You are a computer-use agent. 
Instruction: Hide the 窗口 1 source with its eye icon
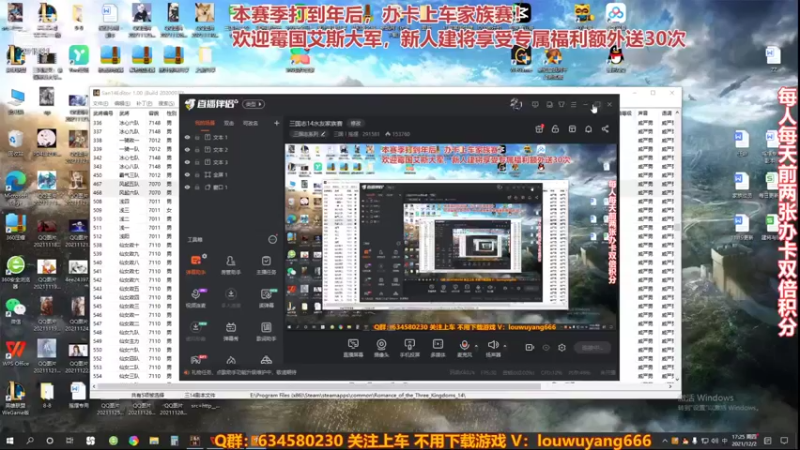tap(187, 187)
